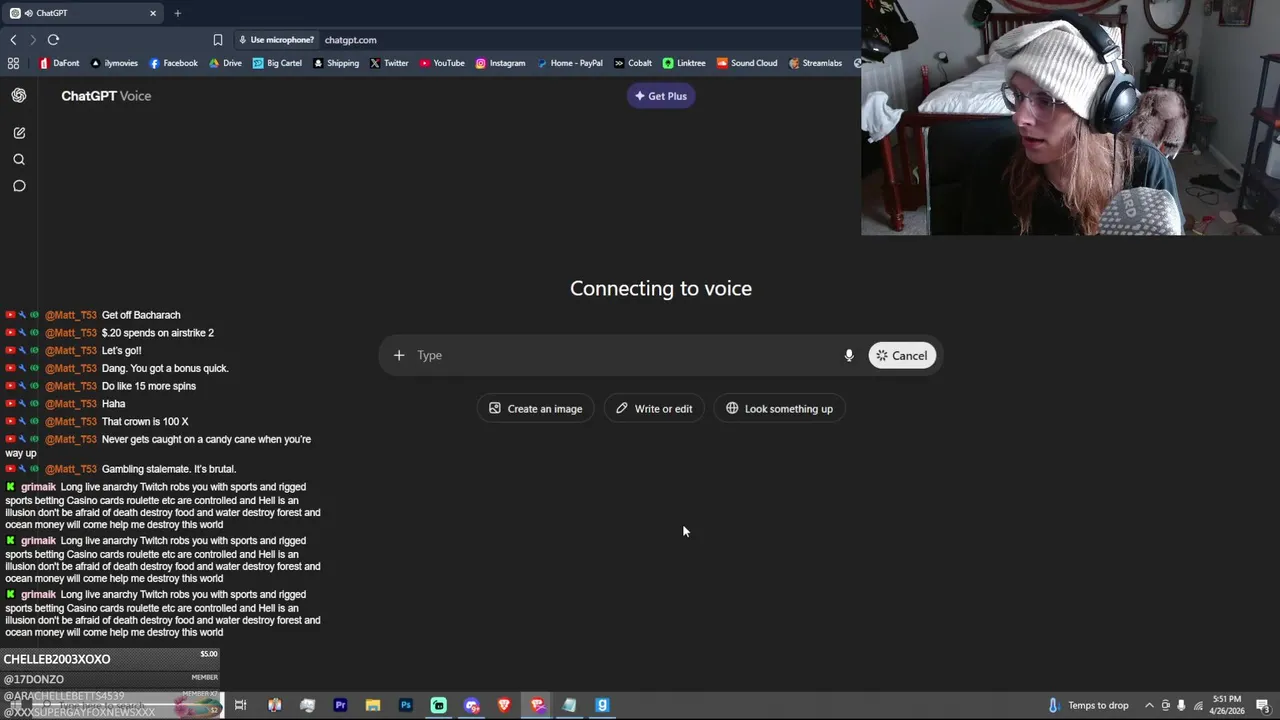
Task: Choose Write or edit suggestion
Action: (x=654, y=408)
